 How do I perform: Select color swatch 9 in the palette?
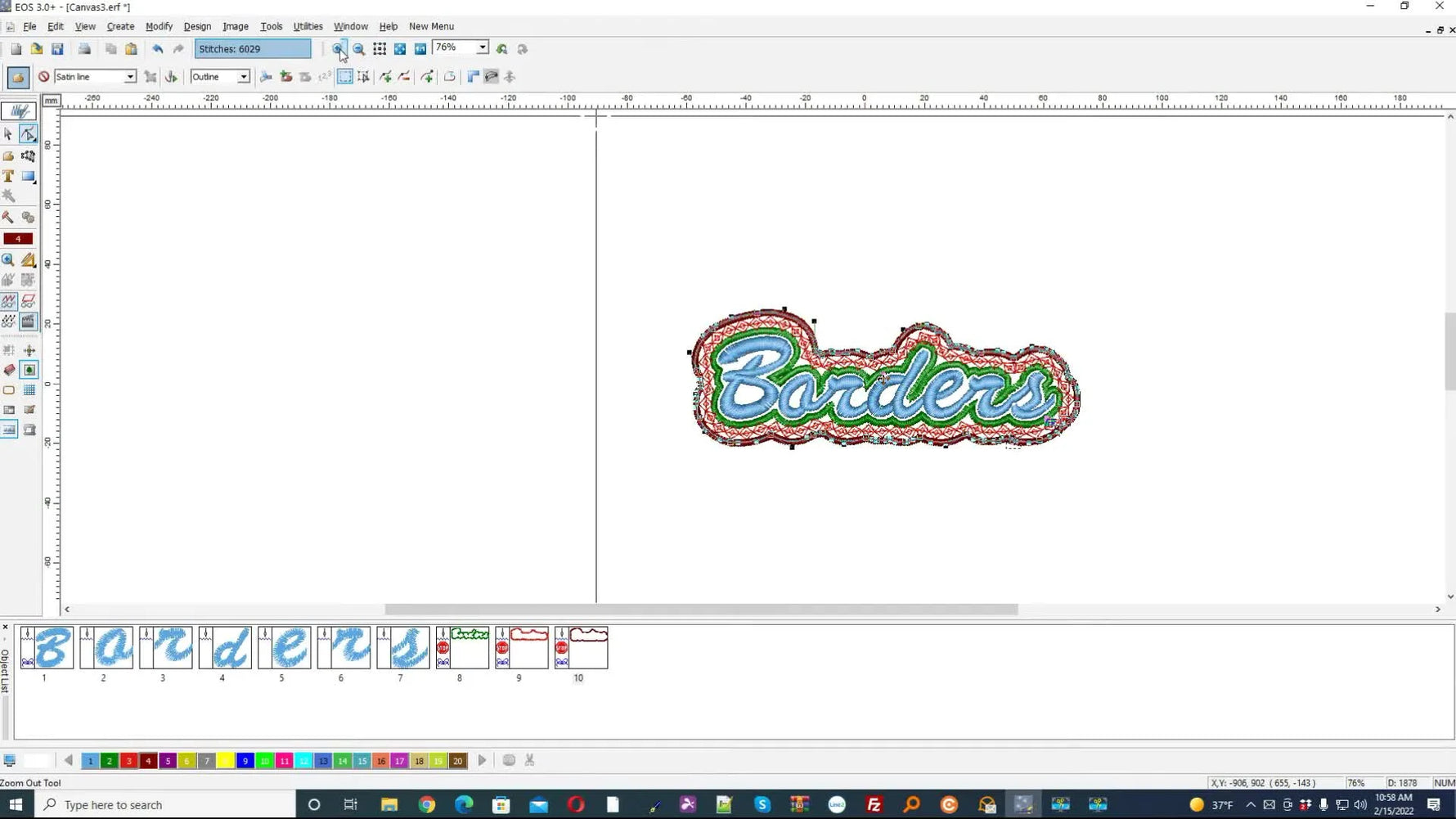tap(245, 760)
